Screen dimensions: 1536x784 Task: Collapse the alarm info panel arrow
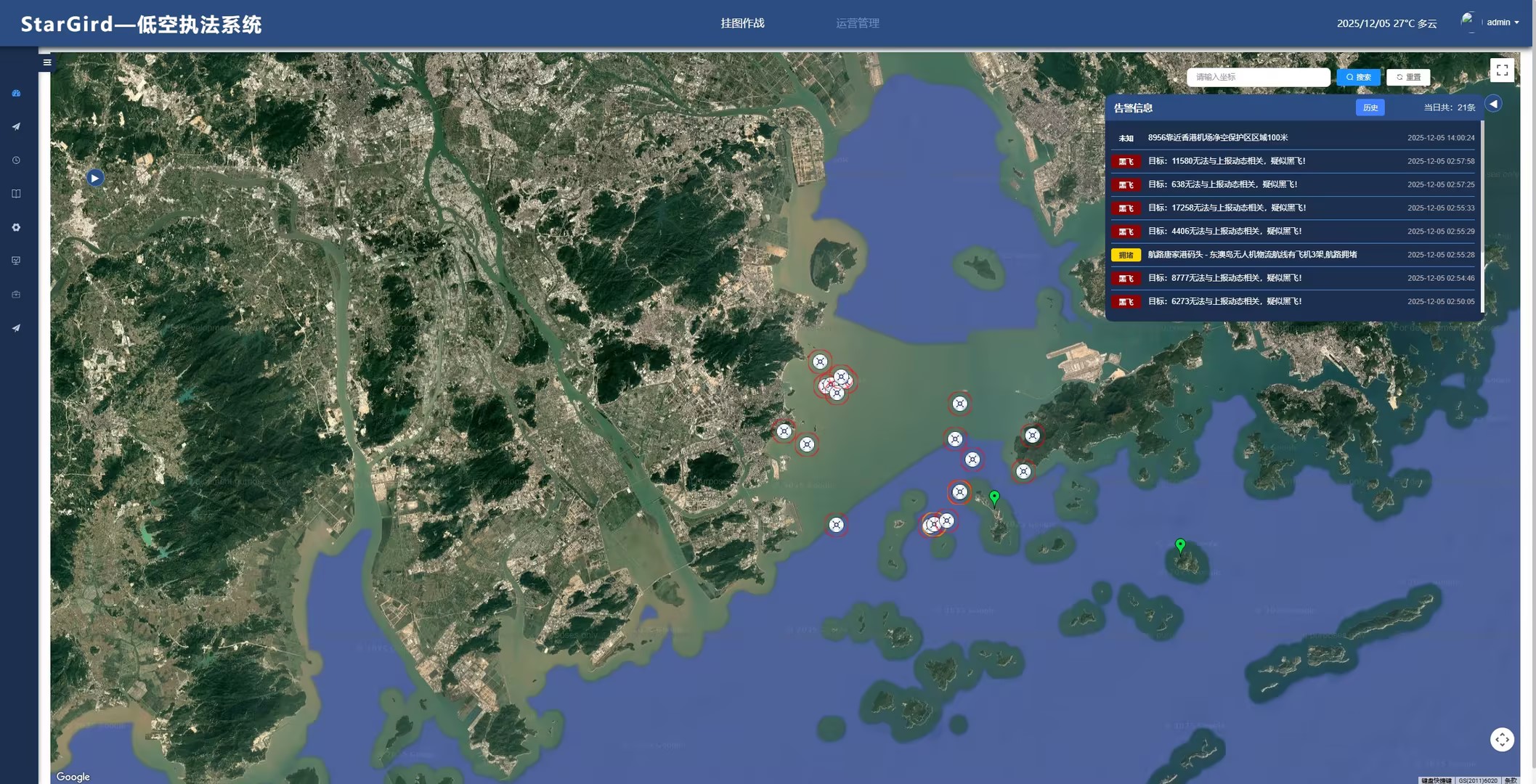click(1493, 105)
